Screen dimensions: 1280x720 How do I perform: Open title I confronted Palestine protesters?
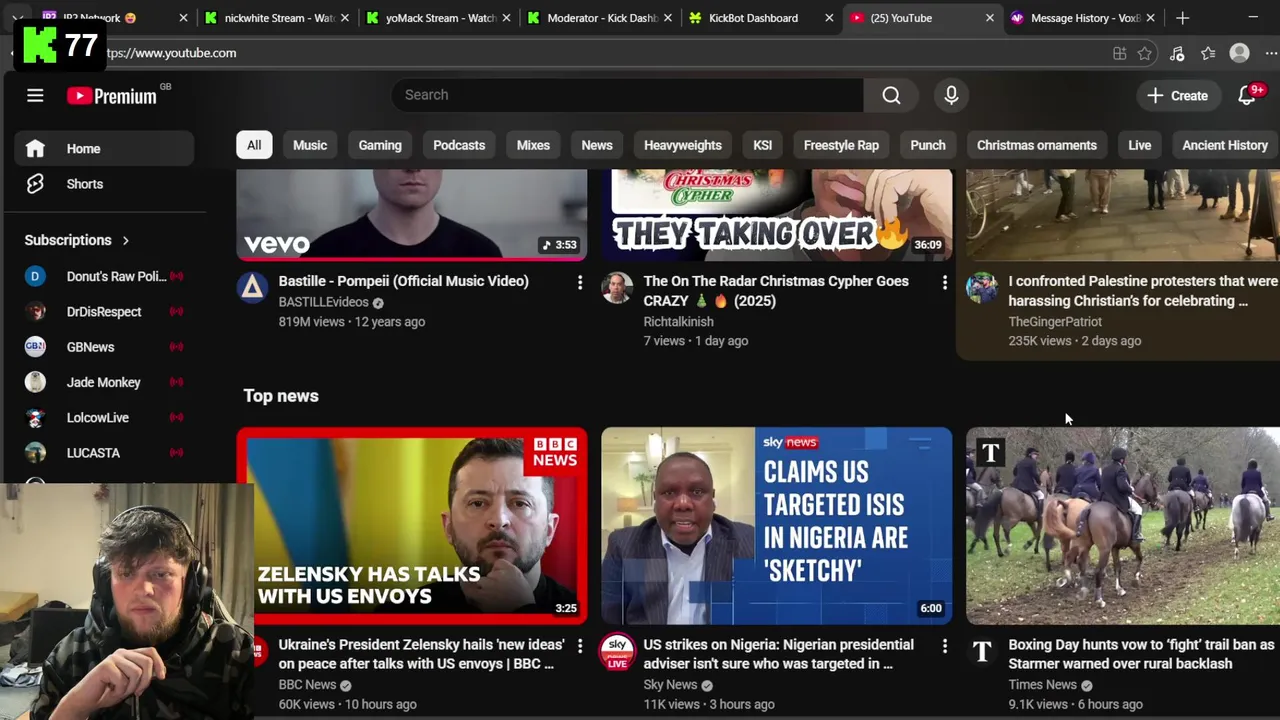1143,291
